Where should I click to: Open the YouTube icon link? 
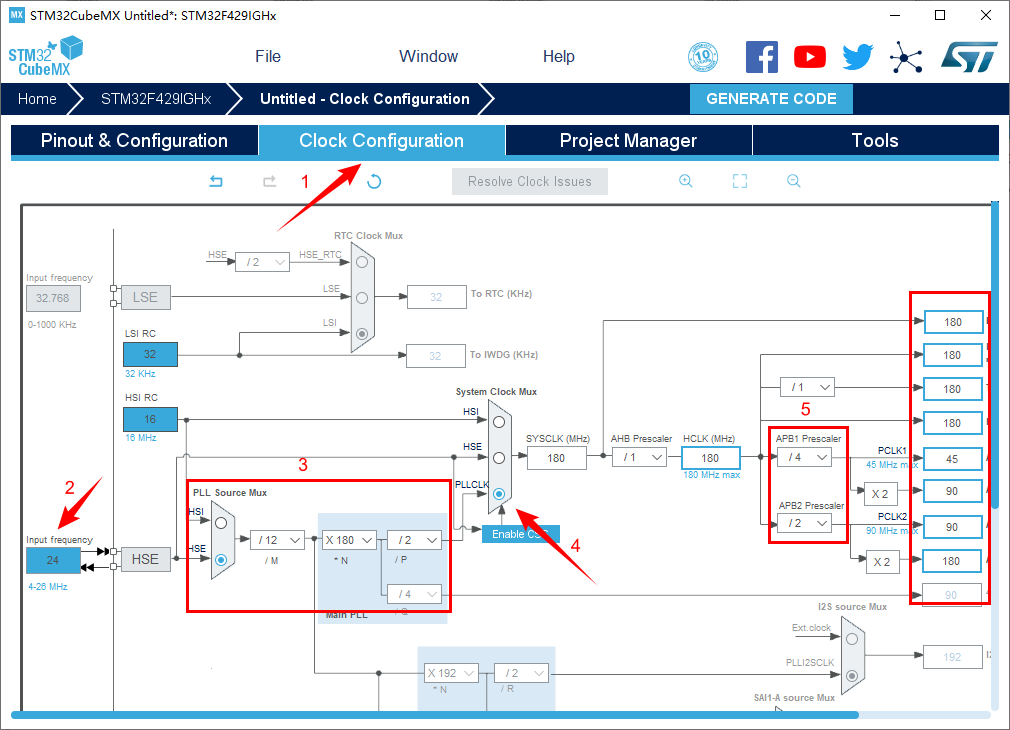810,57
